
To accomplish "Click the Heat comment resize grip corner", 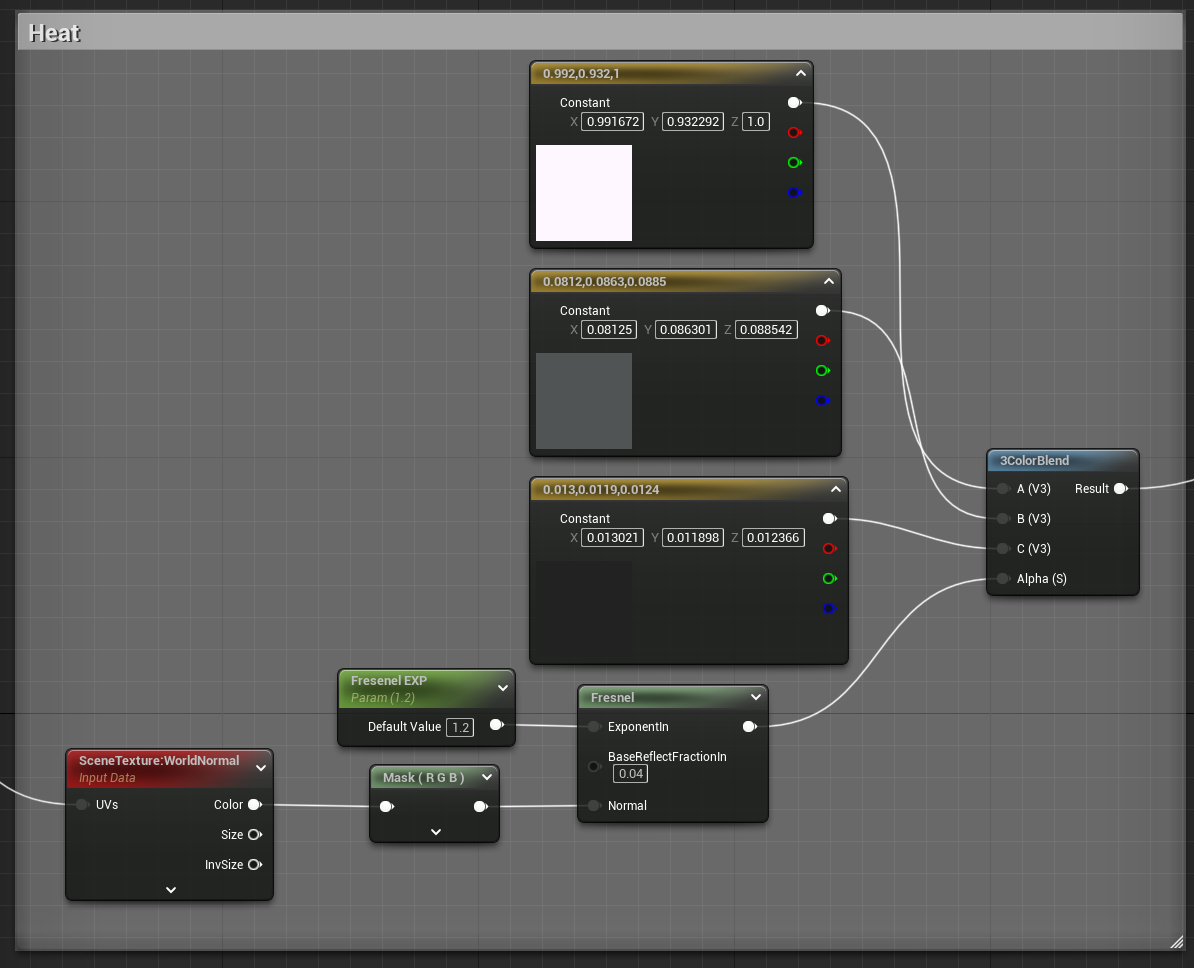I will pos(1176,941).
